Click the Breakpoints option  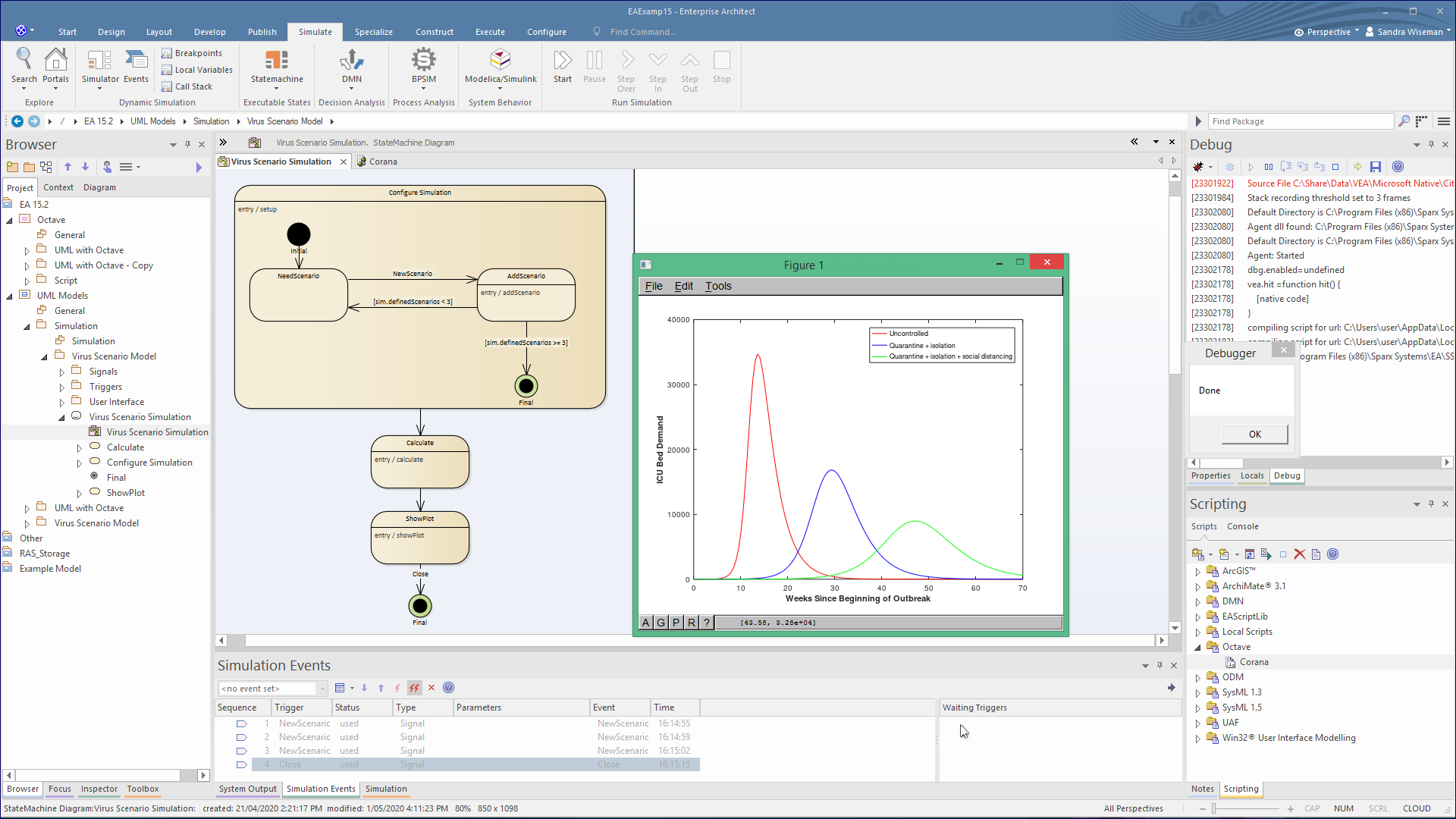coord(198,53)
